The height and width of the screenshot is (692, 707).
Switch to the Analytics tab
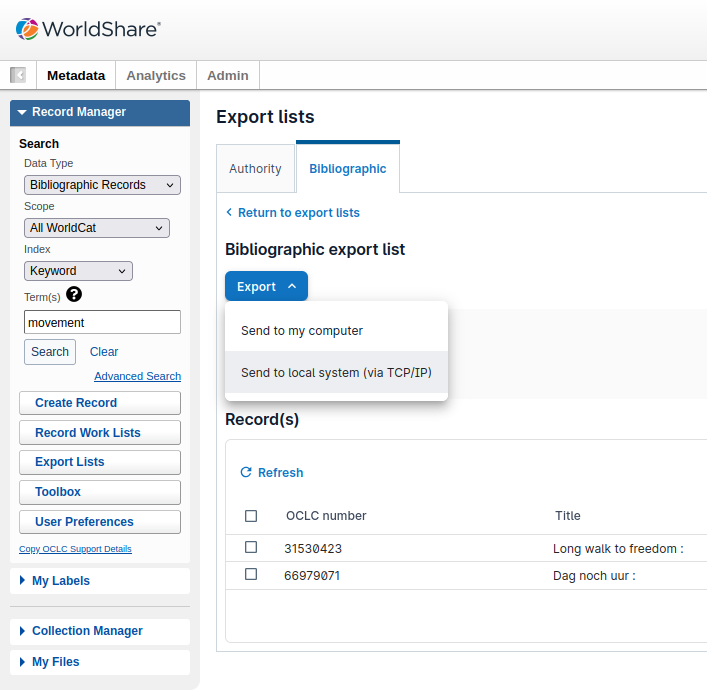point(156,75)
